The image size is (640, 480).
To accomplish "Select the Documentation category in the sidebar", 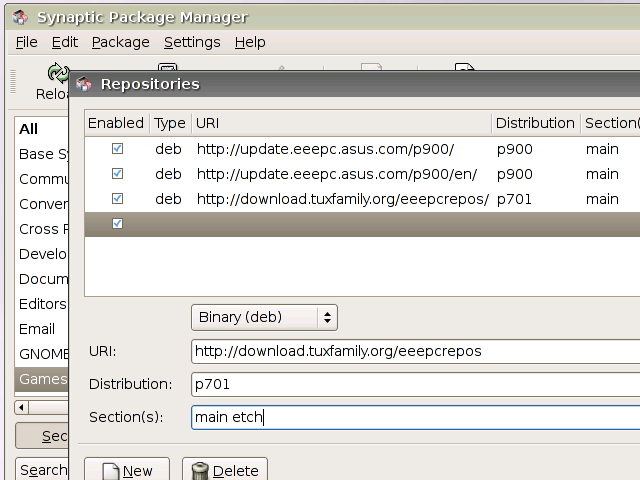I will (x=42, y=279).
